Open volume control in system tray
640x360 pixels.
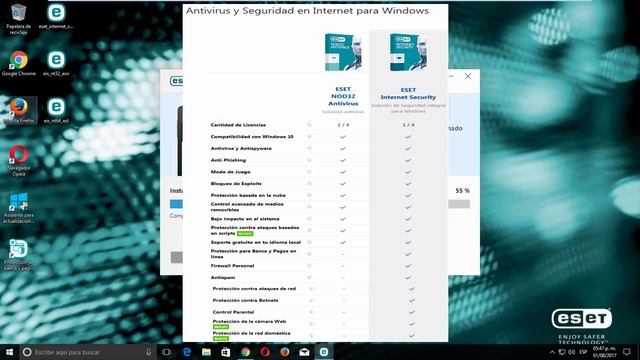point(572,352)
